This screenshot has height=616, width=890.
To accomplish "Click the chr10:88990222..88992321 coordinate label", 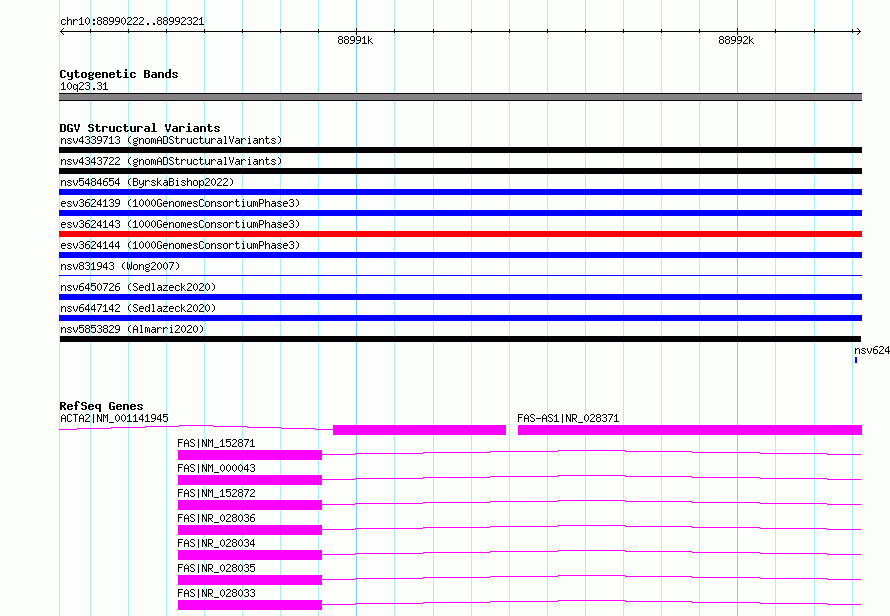I will coord(132,21).
